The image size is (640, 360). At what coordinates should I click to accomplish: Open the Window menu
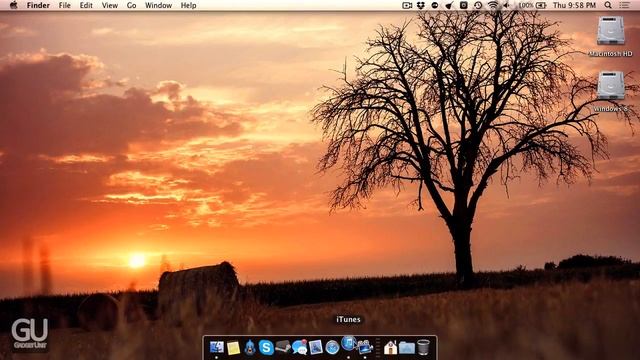[158, 5]
